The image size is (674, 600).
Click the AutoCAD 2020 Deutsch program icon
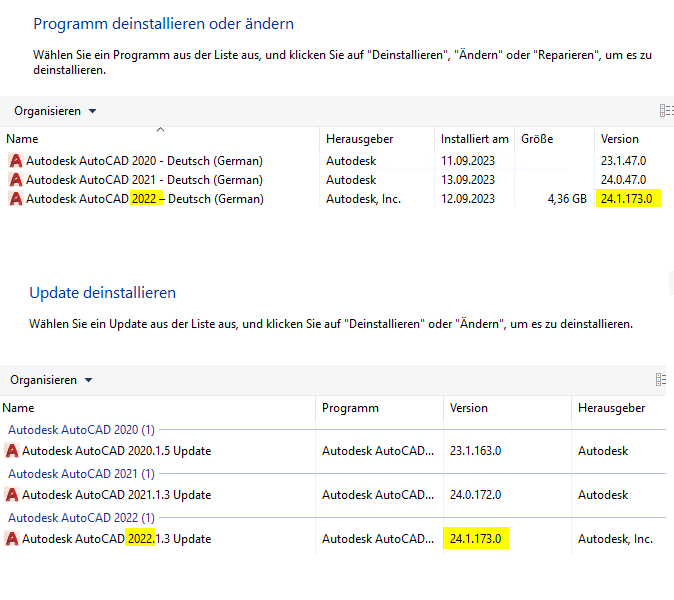point(15,160)
